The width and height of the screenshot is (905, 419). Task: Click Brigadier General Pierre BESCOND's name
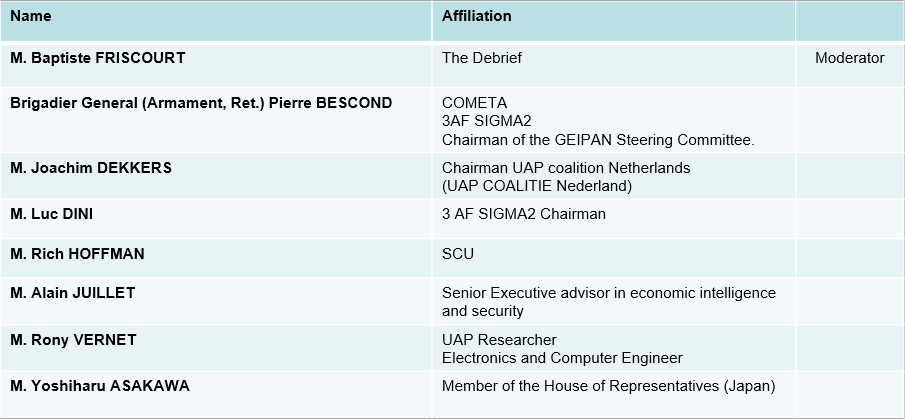[x=201, y=103]
